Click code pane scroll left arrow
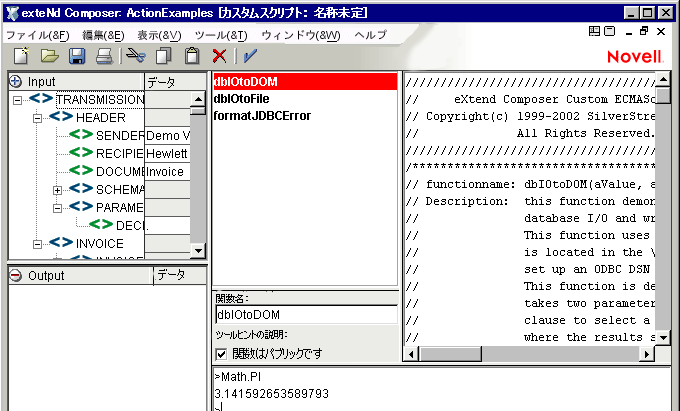The height and width of the screenshot is (411, 680). click(x=411, y=354)
